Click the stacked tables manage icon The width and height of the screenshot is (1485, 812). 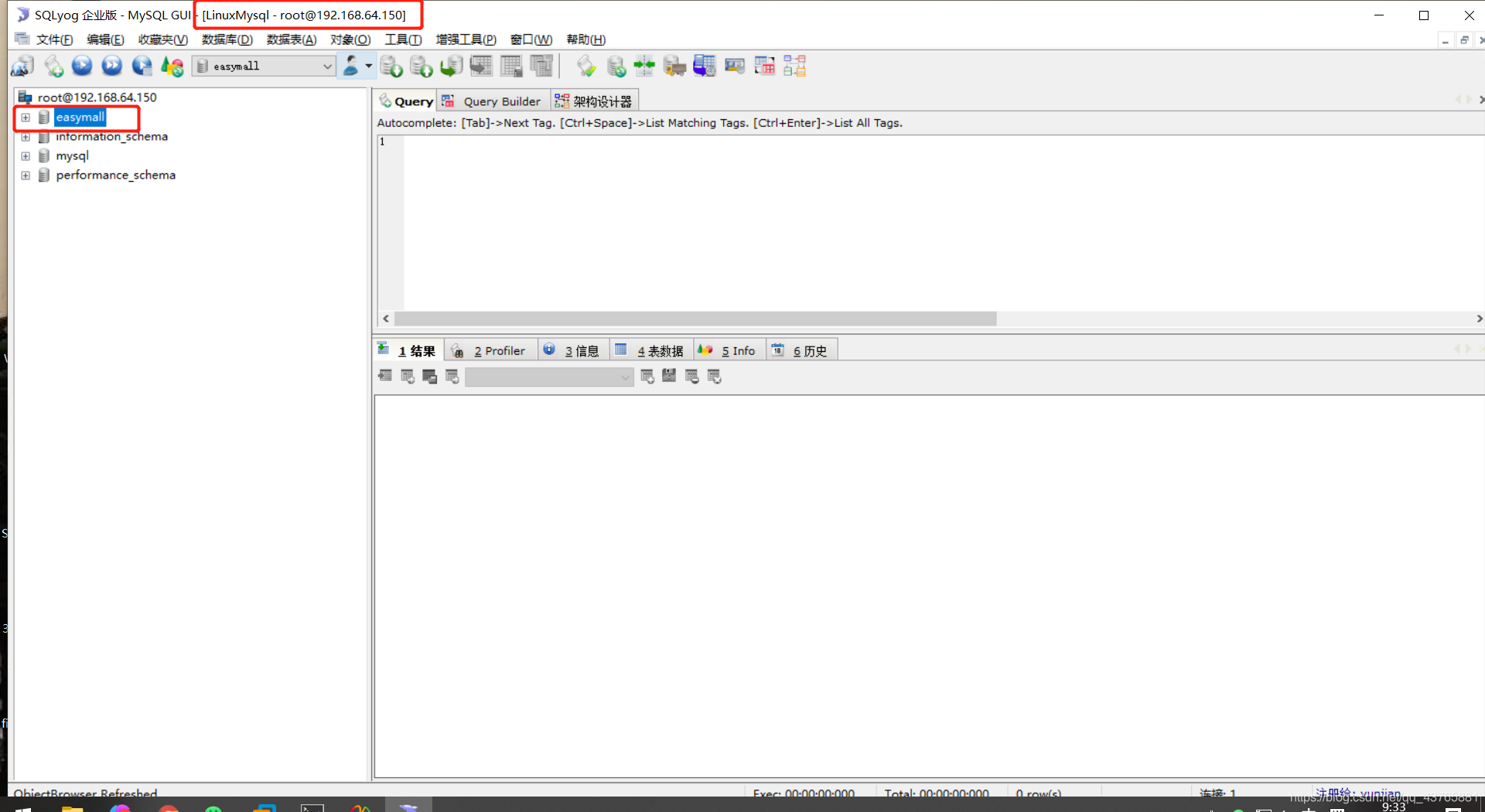[x=541, y=67]
